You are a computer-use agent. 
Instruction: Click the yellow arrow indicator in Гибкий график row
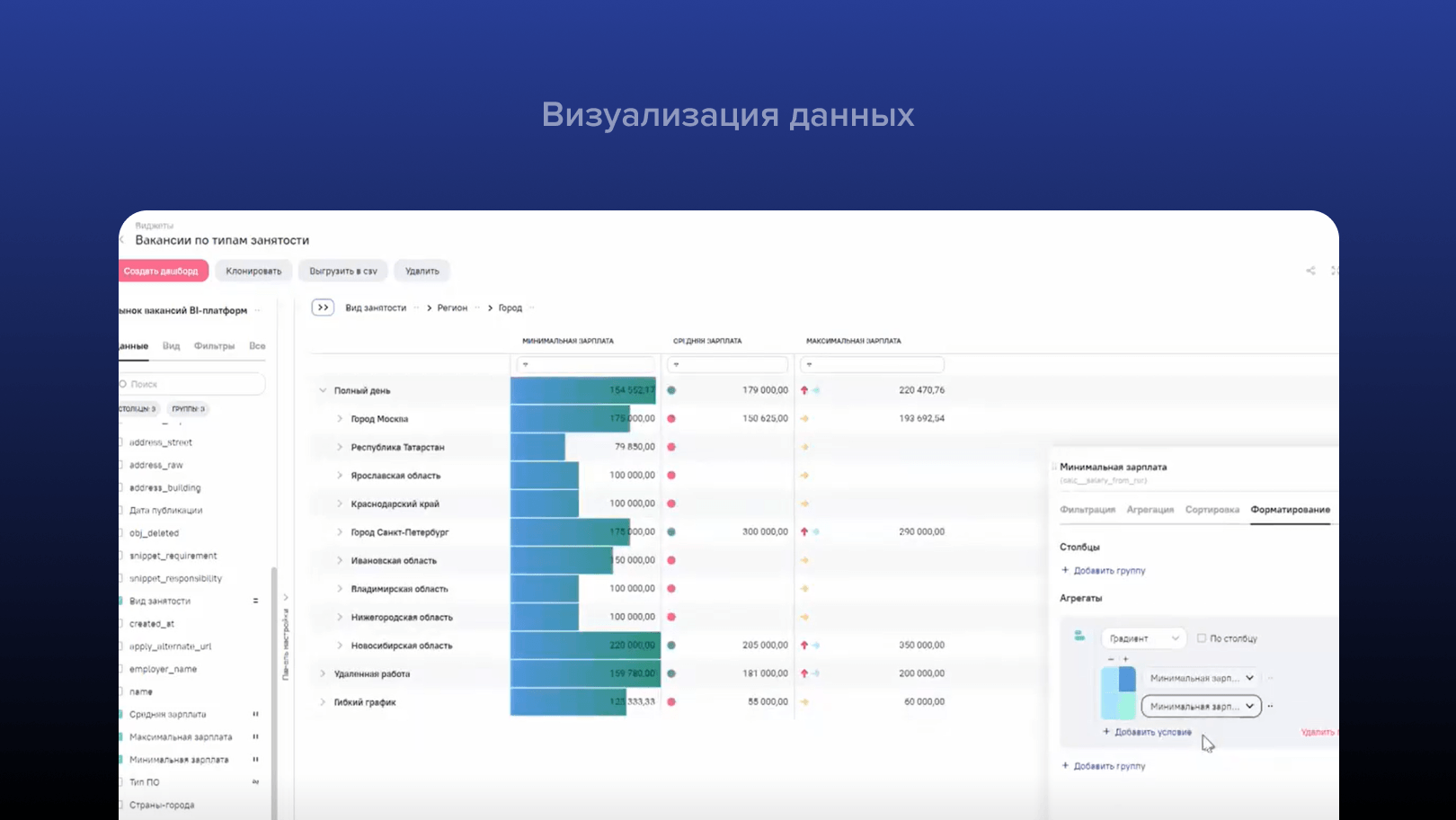pos(804,702)
